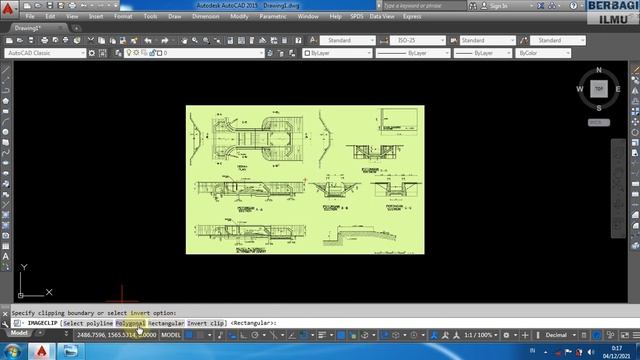Click the Sign In button
This screenshot has width=640, height=360.
click(499, 6)
